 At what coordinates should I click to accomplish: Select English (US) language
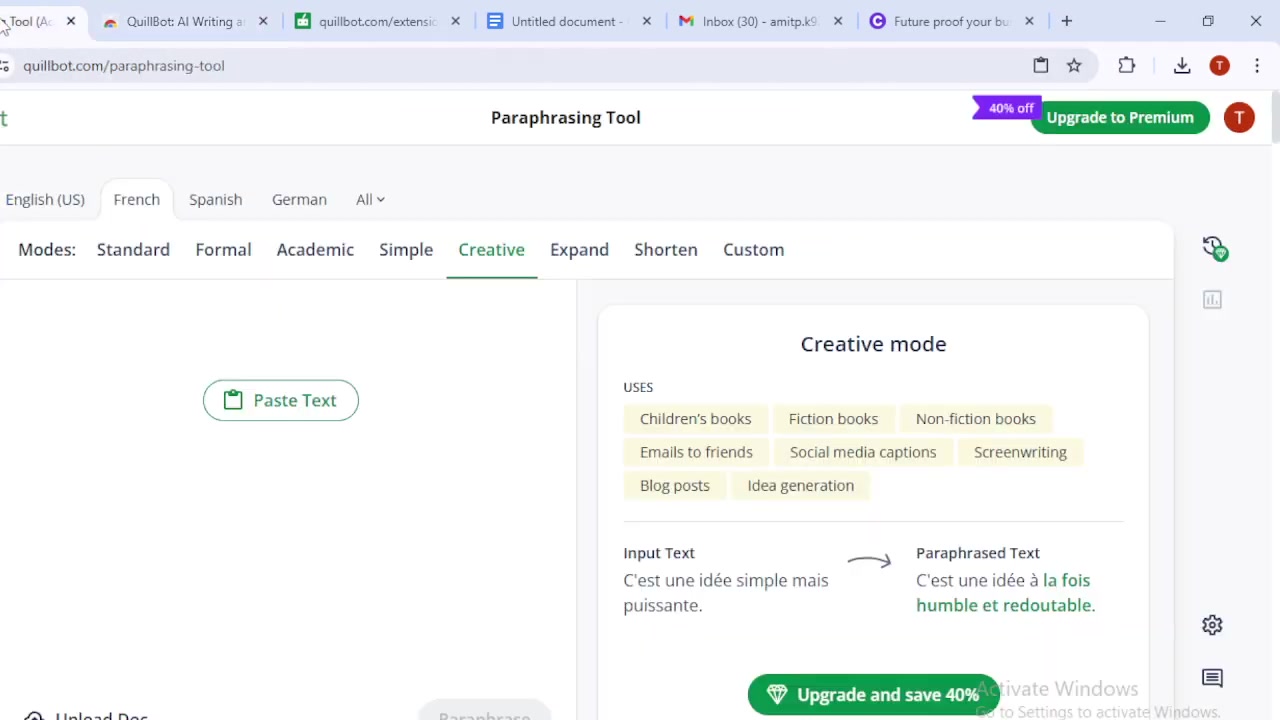[45, 199]
